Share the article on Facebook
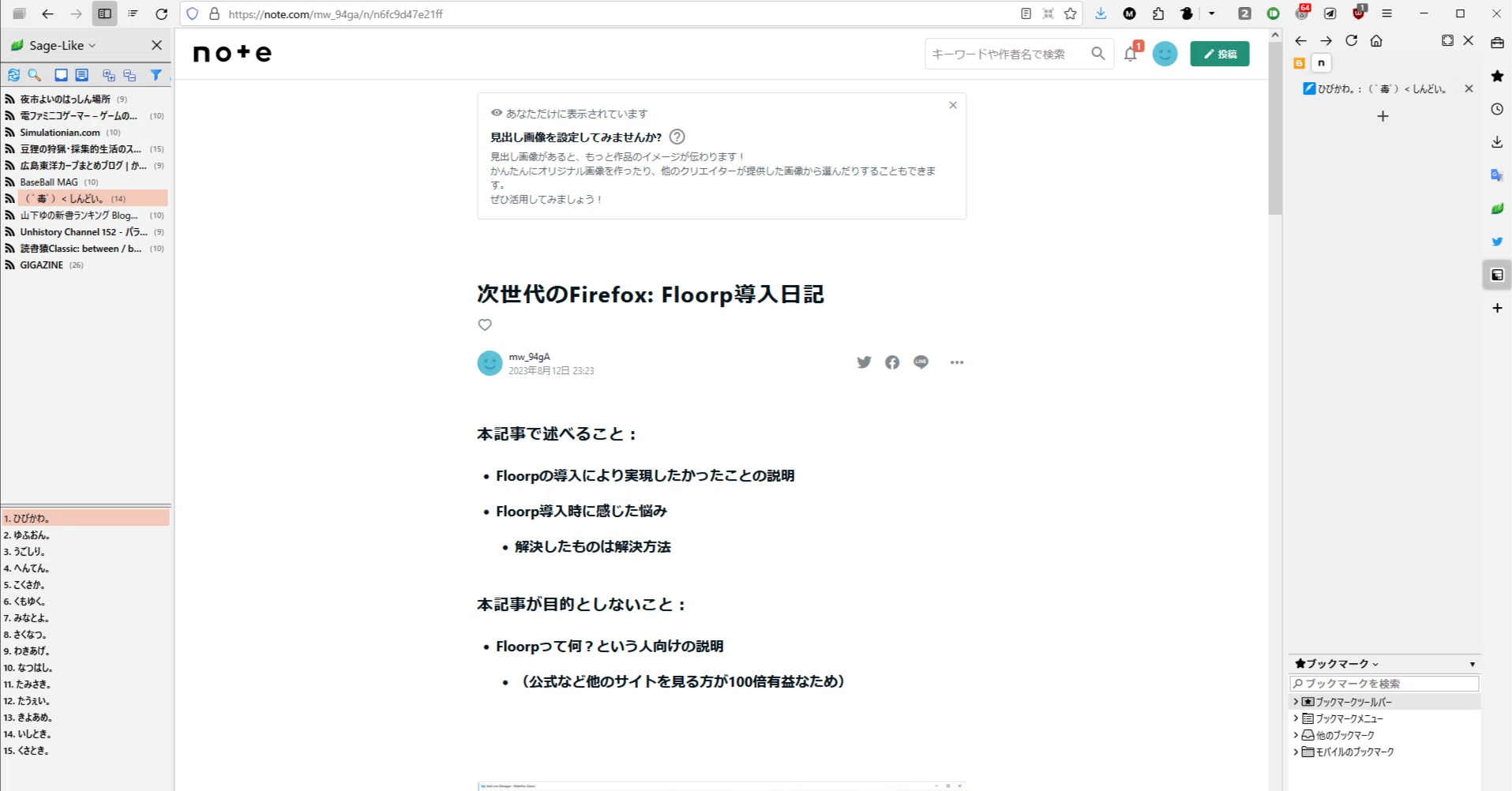The width and height of the screenshot is (1512, 791). (x=892, y=362)
